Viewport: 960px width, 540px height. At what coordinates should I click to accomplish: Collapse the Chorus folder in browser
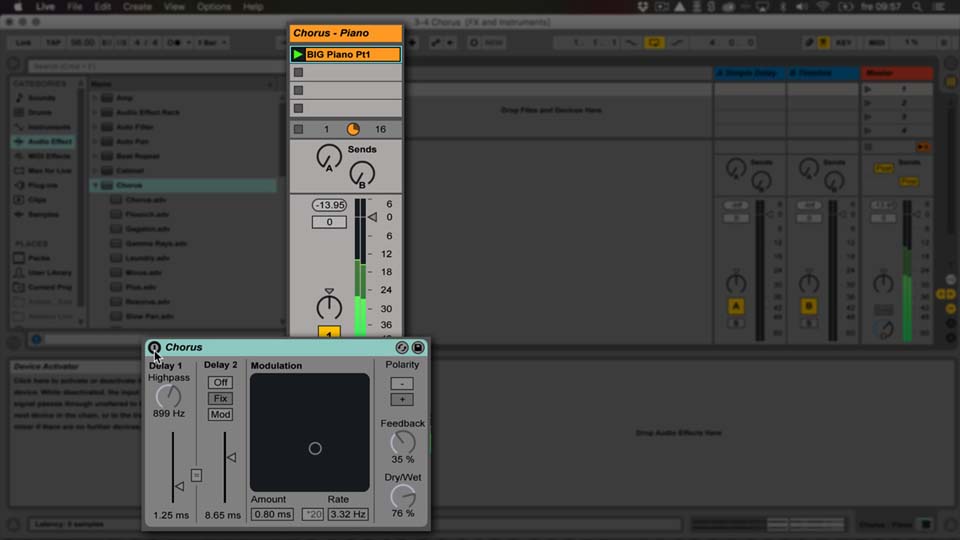click(95, 185)
